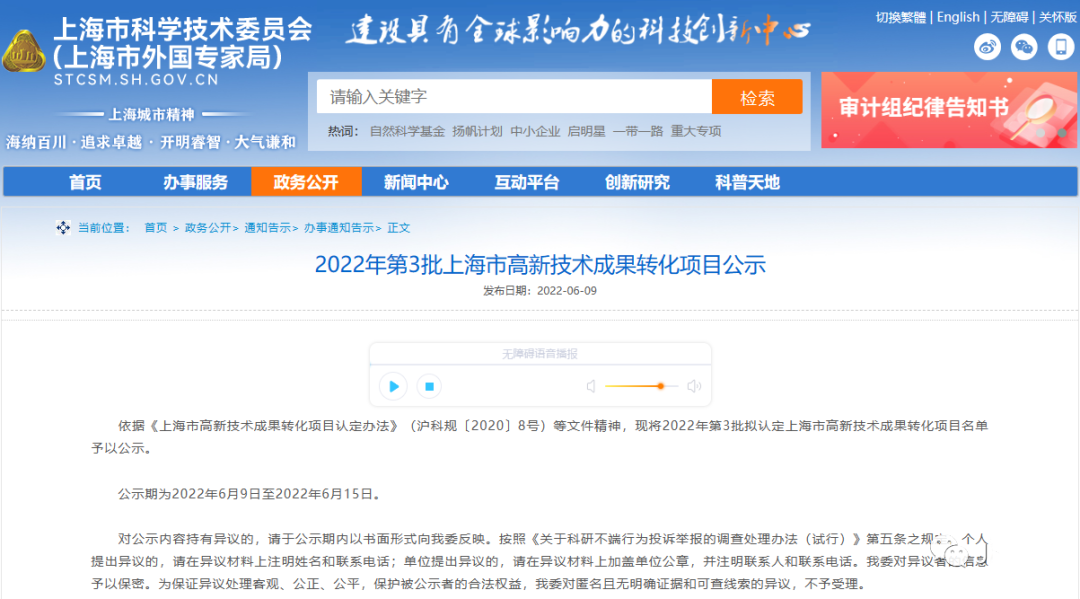Open the 办事服务 navigation tab
The image size is (1080, 599).
click(x=195, y=182)
